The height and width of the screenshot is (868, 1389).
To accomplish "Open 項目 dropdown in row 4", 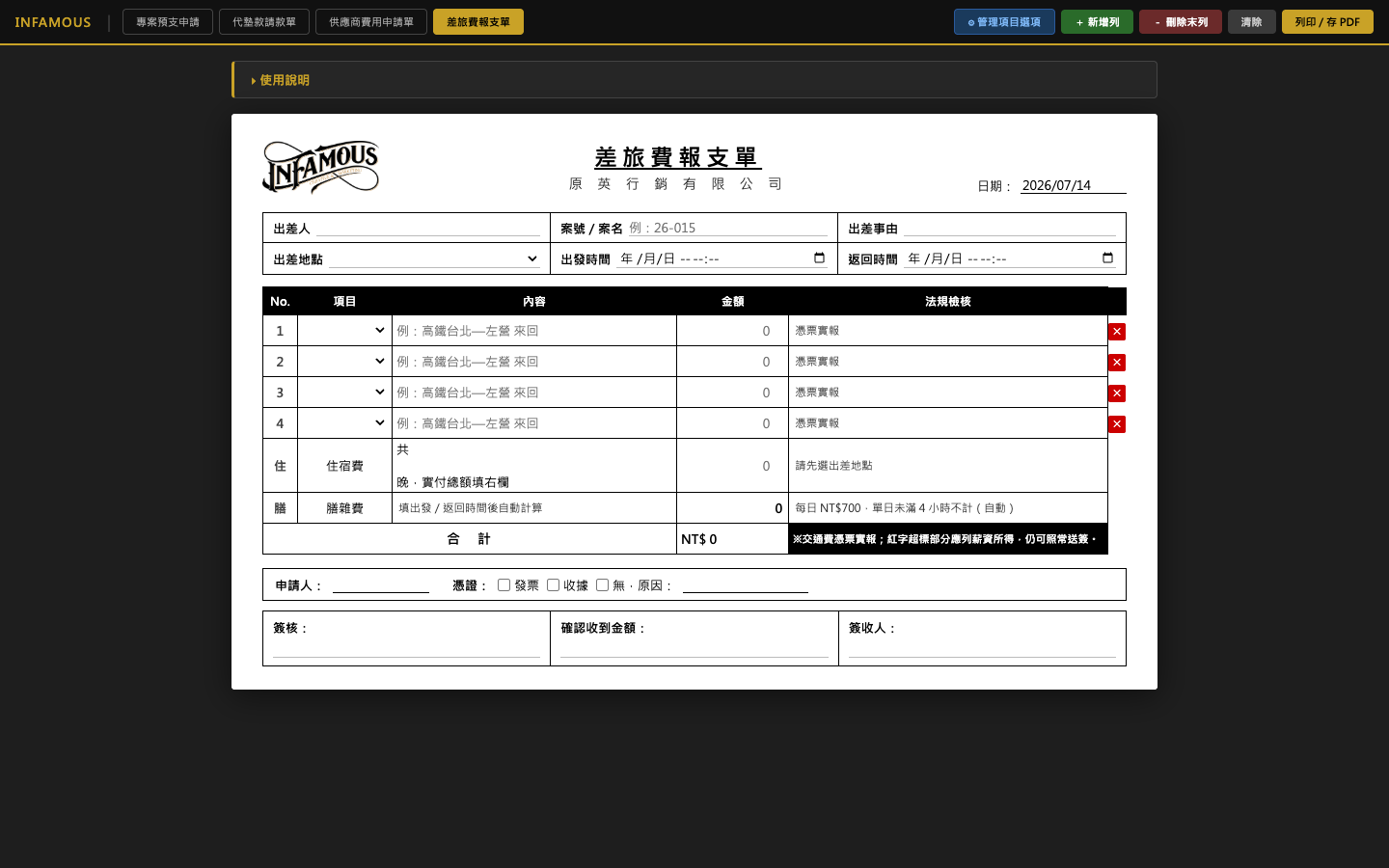I will tap(344, 423).
